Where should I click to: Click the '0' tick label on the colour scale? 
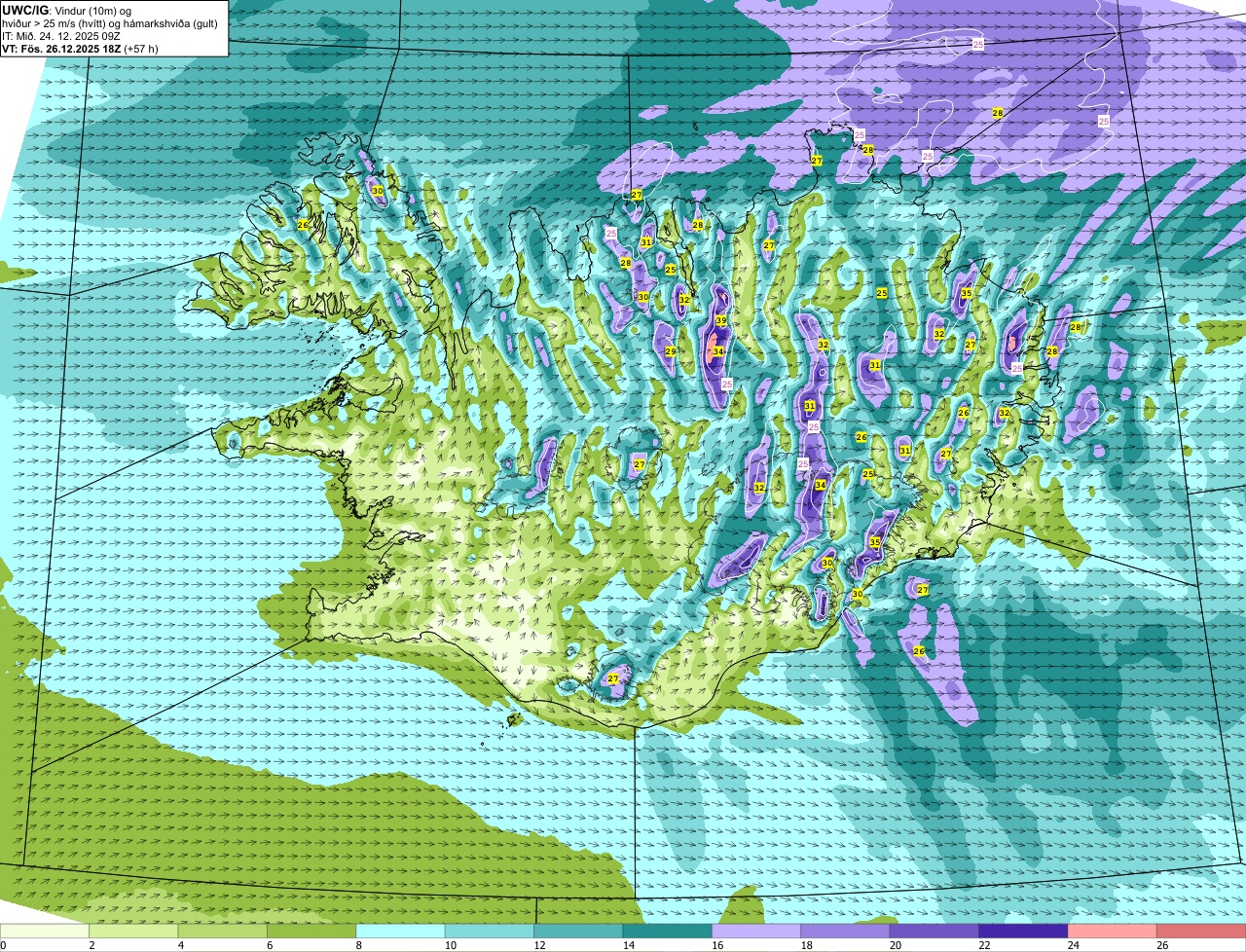[4, 945]
